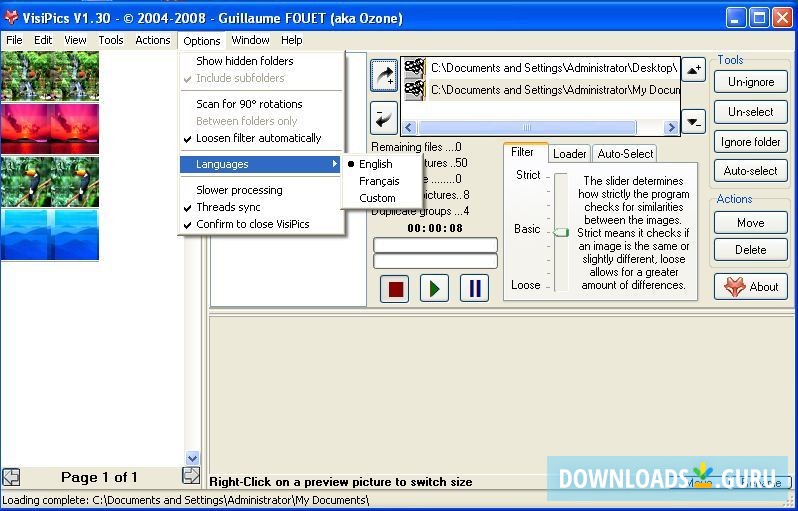Open the Edit menu
The image size is (798, 511).
click(43, 40)
